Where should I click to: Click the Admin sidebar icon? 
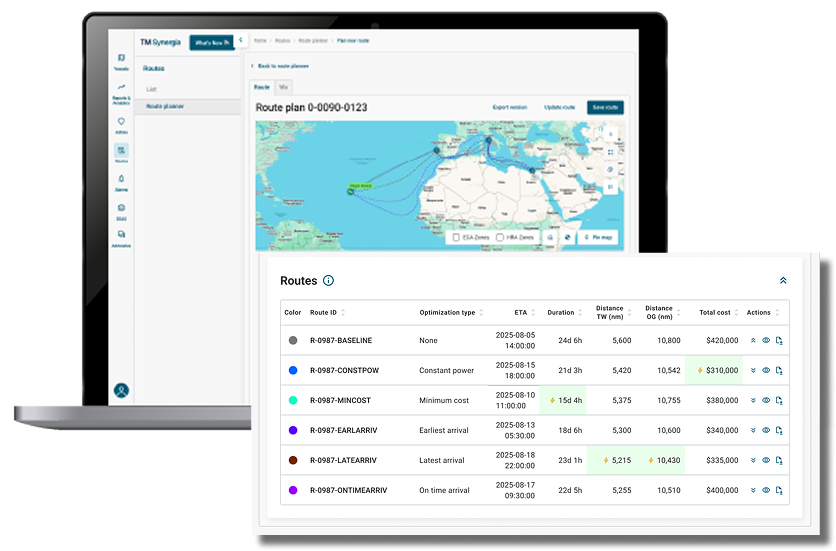[121, 124]
